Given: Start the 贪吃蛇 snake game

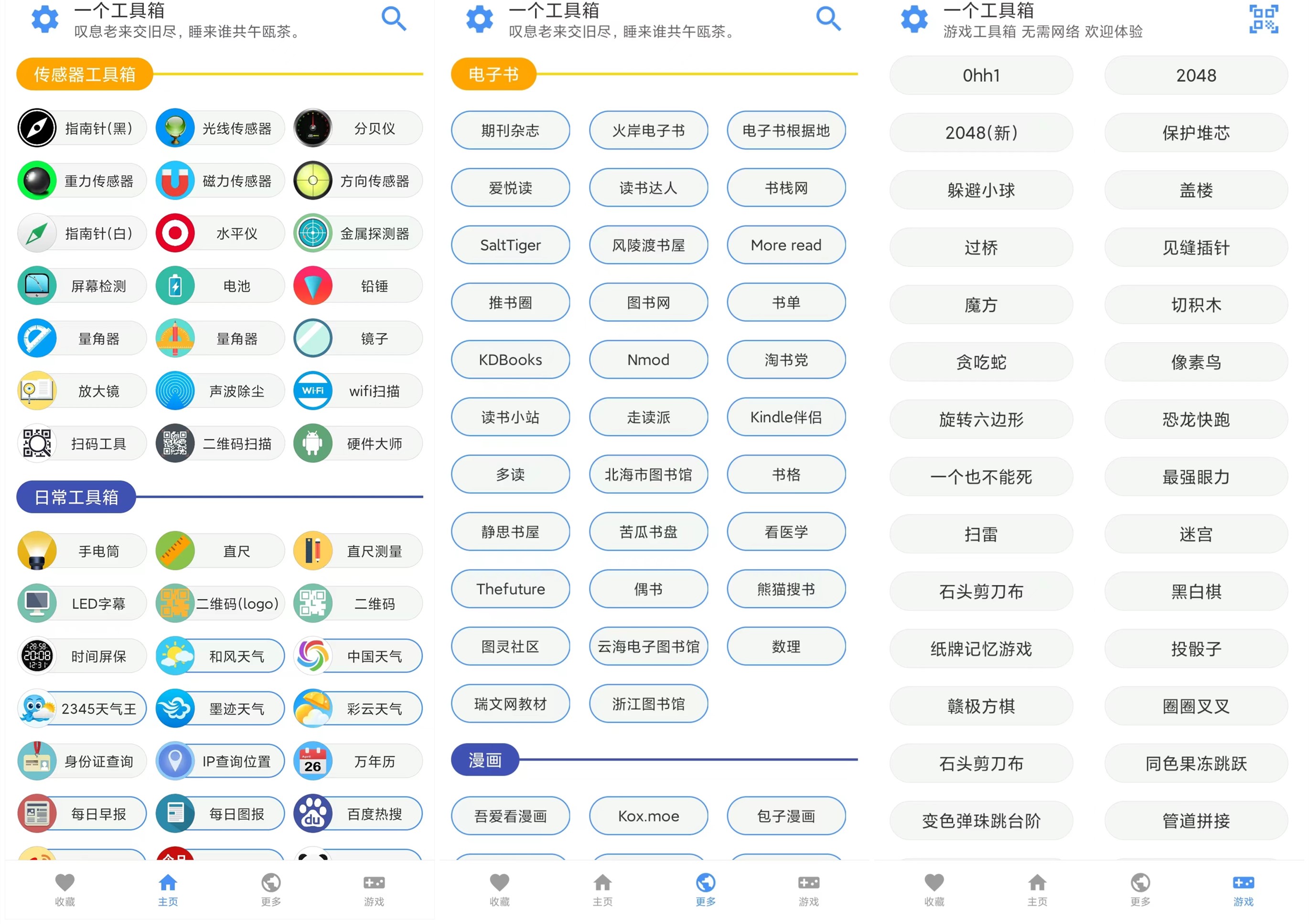Looking at the screenshot, I should click(981, 362).
